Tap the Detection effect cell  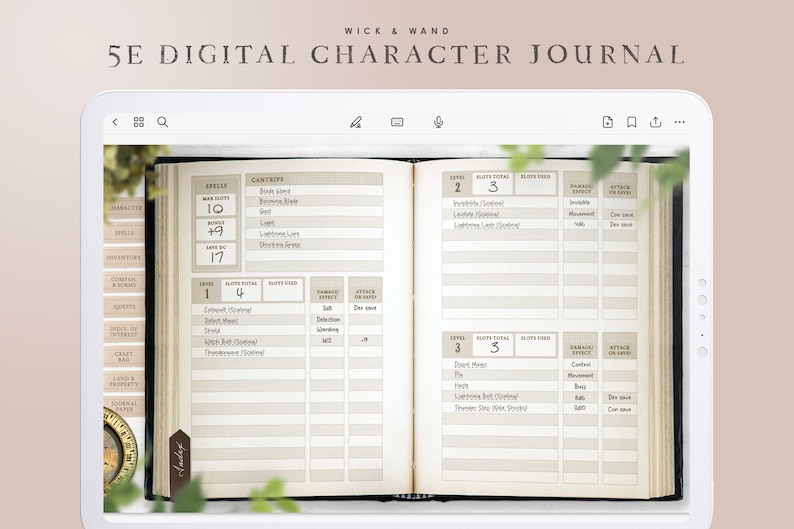(x=327, y=319)
